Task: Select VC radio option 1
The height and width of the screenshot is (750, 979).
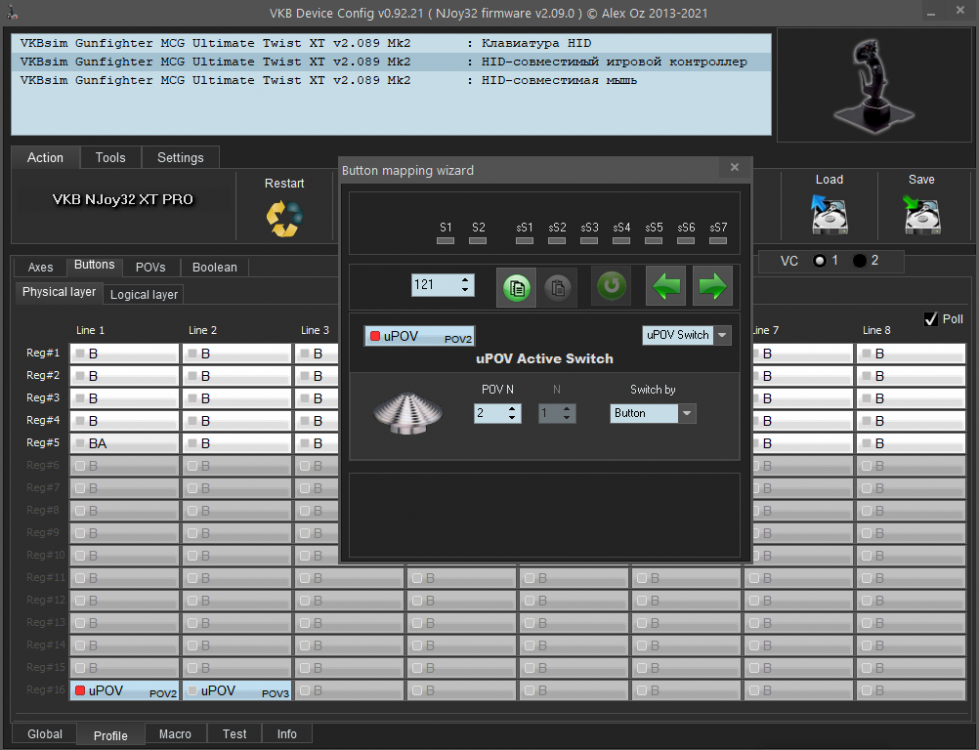Action: pyautogui.click(x=819, y=260)
